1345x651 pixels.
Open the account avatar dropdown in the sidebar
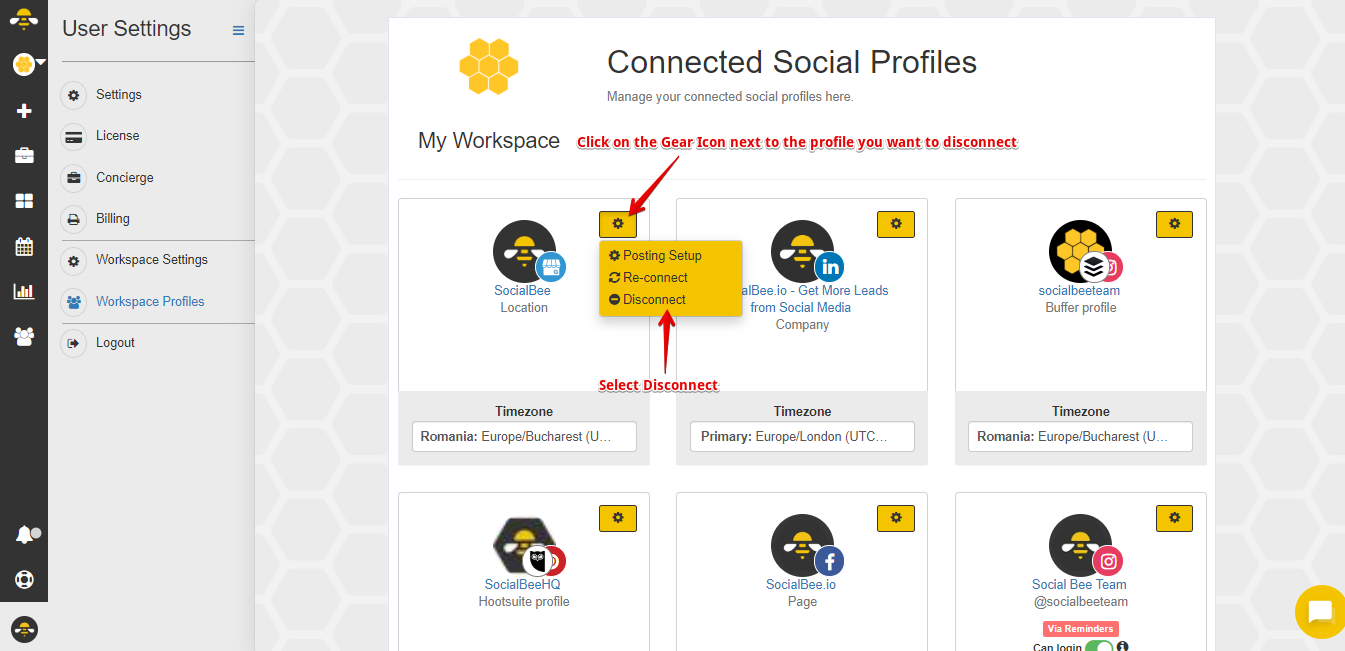pyautogui.click(x=28, y=65)
